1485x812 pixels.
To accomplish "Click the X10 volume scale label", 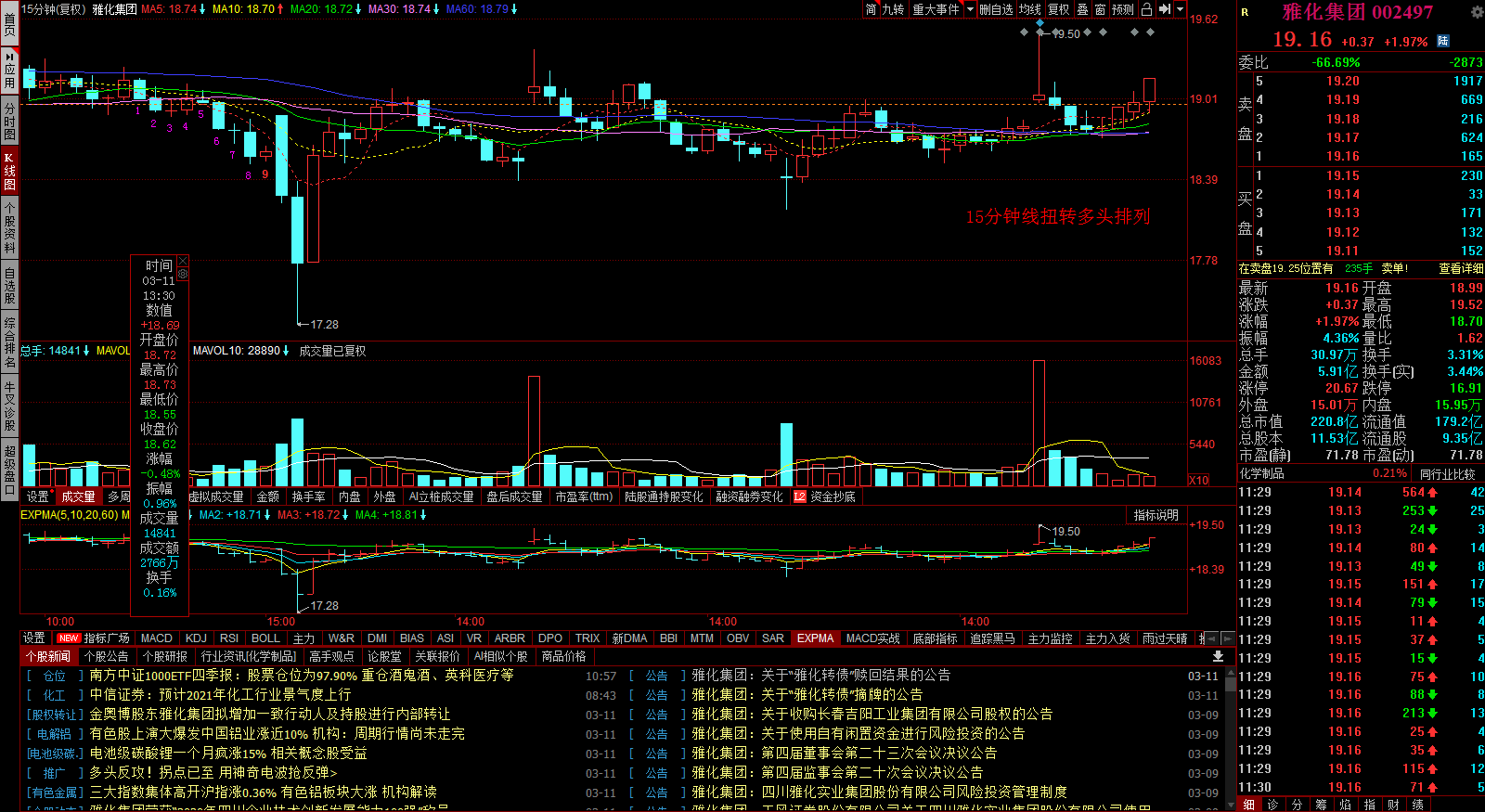I will (x=1199, y=480).
